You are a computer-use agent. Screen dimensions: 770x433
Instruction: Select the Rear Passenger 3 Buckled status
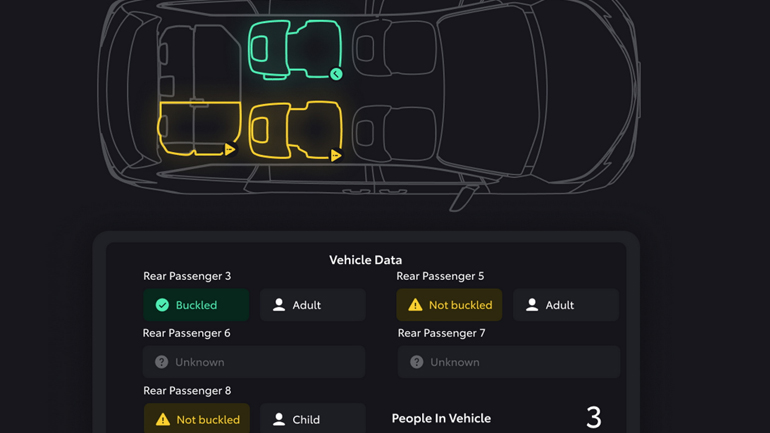tap(196, 305)
